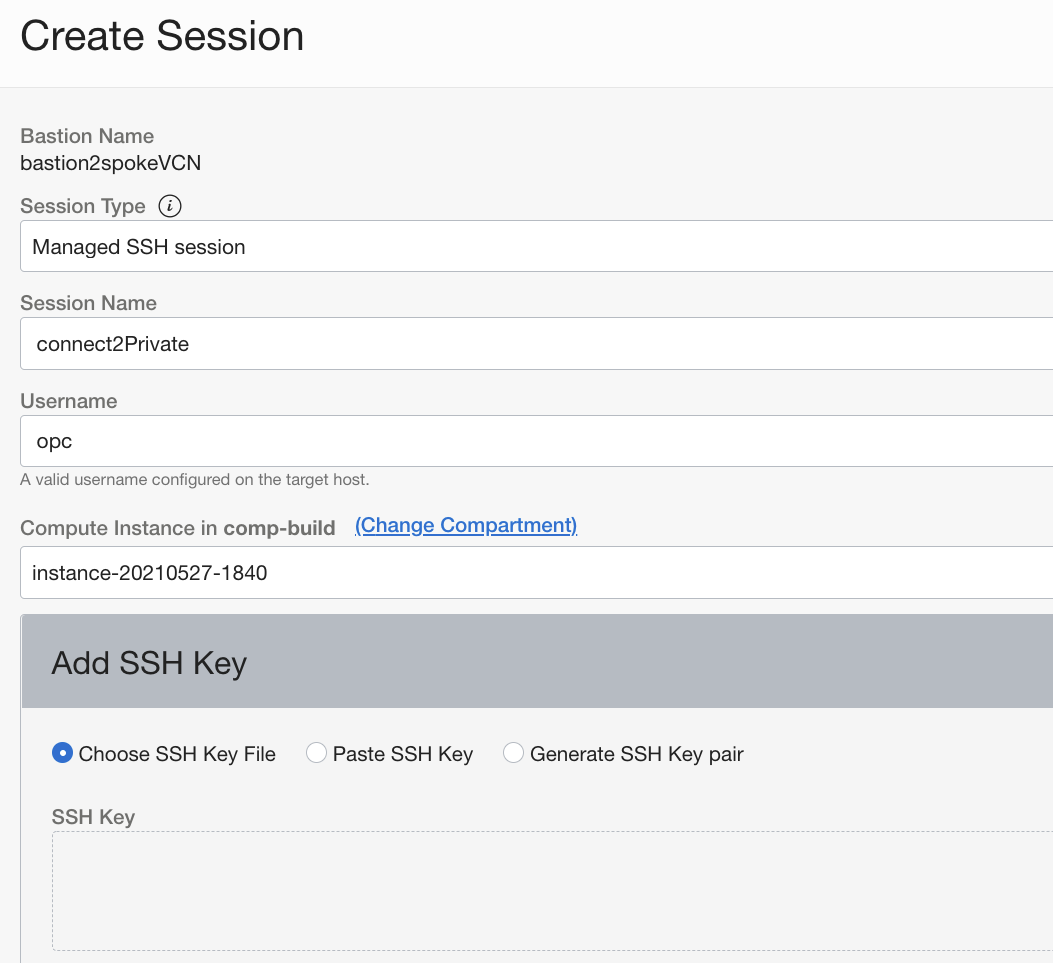Image resolution: width=1053 pixels, height=963 pixels.
Task: Click the Username label
Action: (68, 401)
